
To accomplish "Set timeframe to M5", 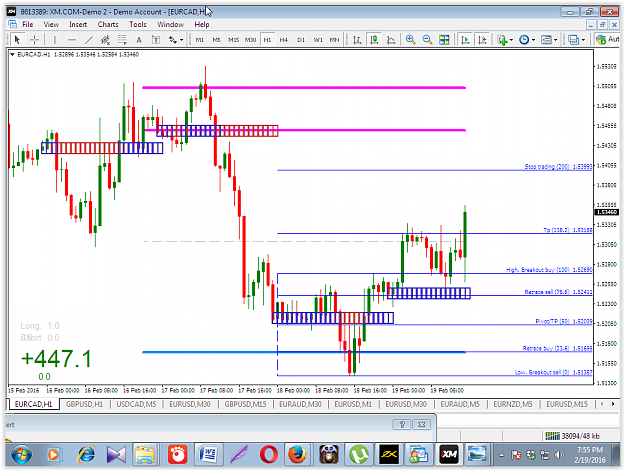I will point(216,39).
